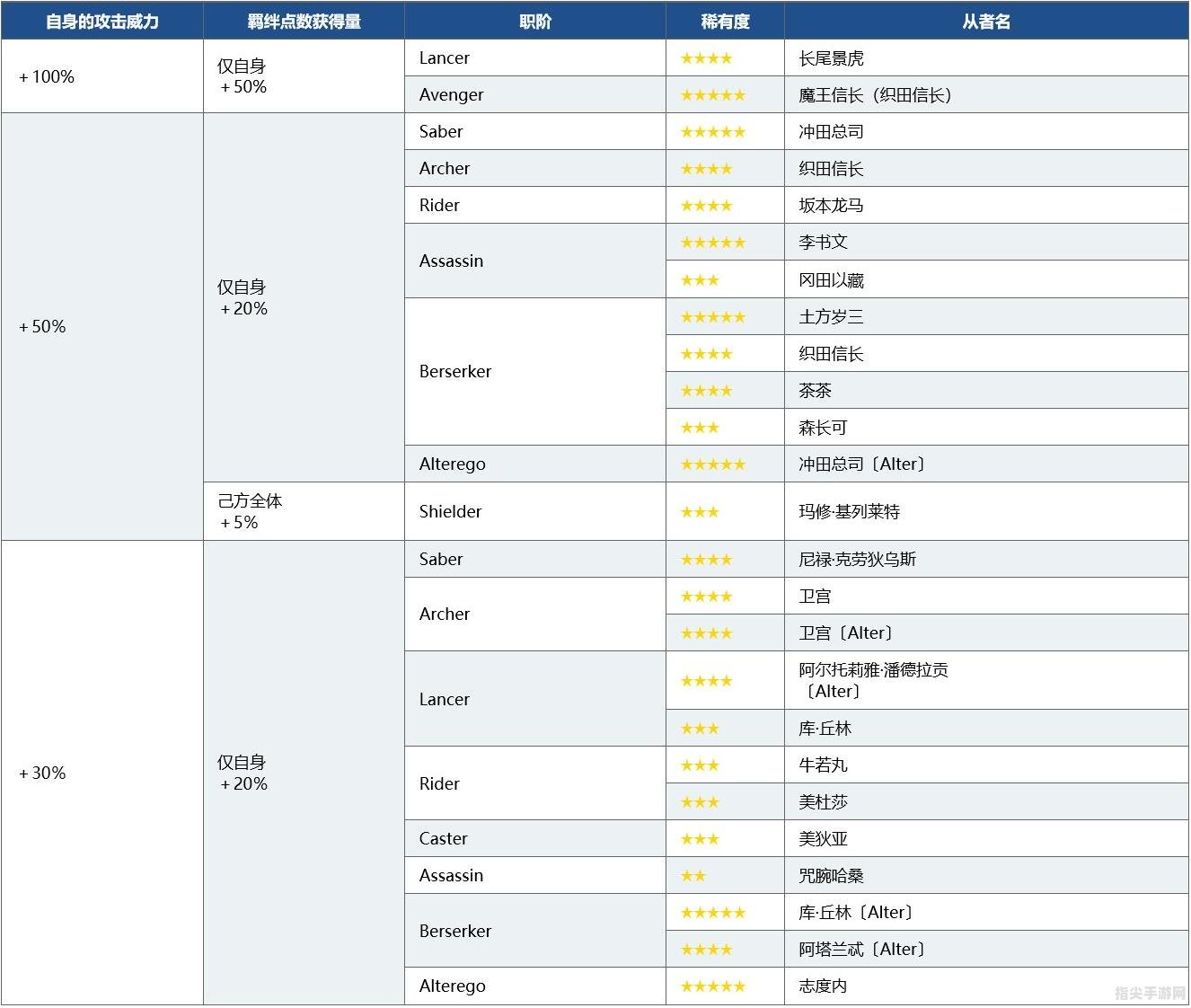Click the servant name 美狄亚
This screenshot has width=1191, height=1008.
pos(823,839)
